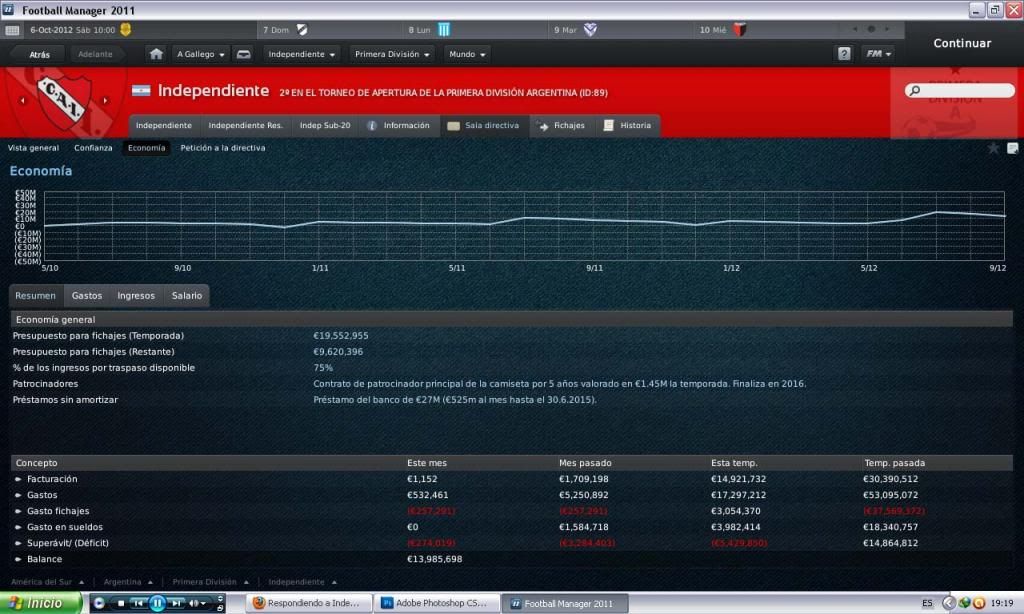Viewport: 1024px width, 614px height.
Task: Click the Adelante forward button
Action: (x=95, y=55)
